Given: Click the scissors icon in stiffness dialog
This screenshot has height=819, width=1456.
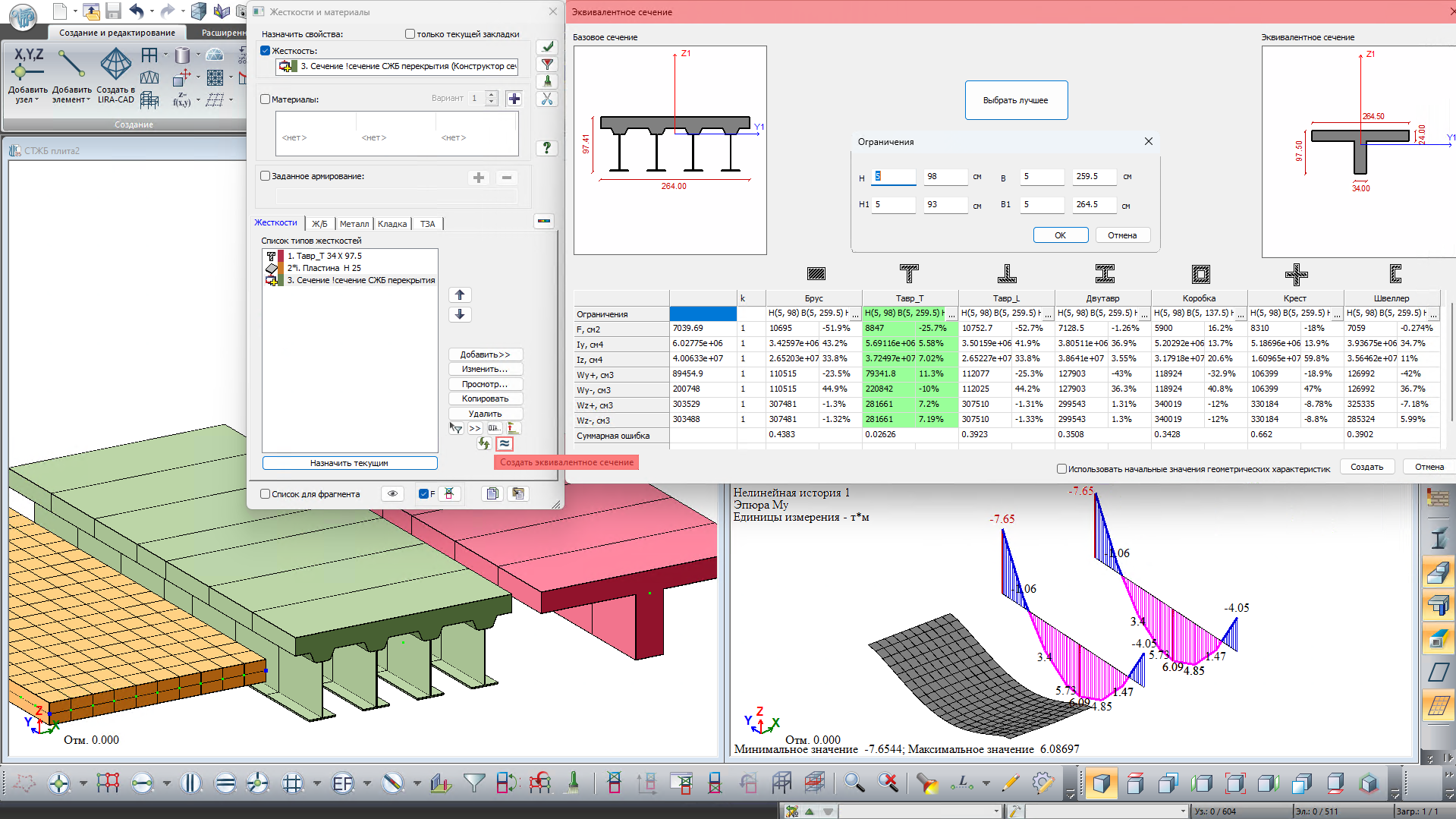Looking at the screenshot, I should (x=547, y=99).
